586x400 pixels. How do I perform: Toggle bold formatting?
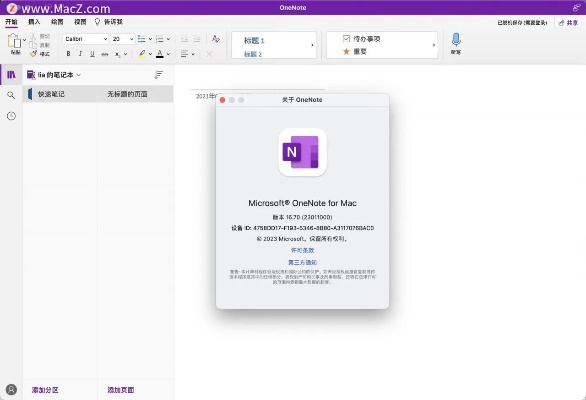(68, 54)
